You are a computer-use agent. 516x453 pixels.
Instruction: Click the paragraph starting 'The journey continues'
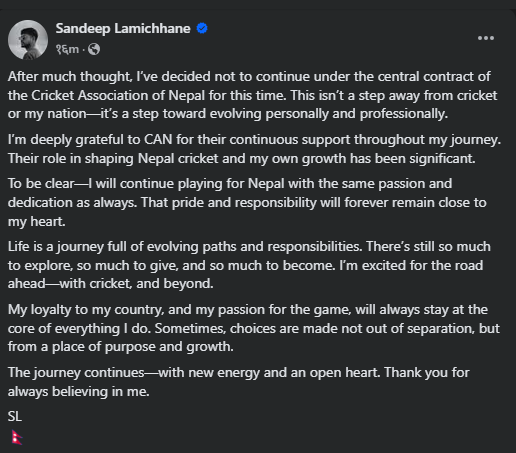239,382
